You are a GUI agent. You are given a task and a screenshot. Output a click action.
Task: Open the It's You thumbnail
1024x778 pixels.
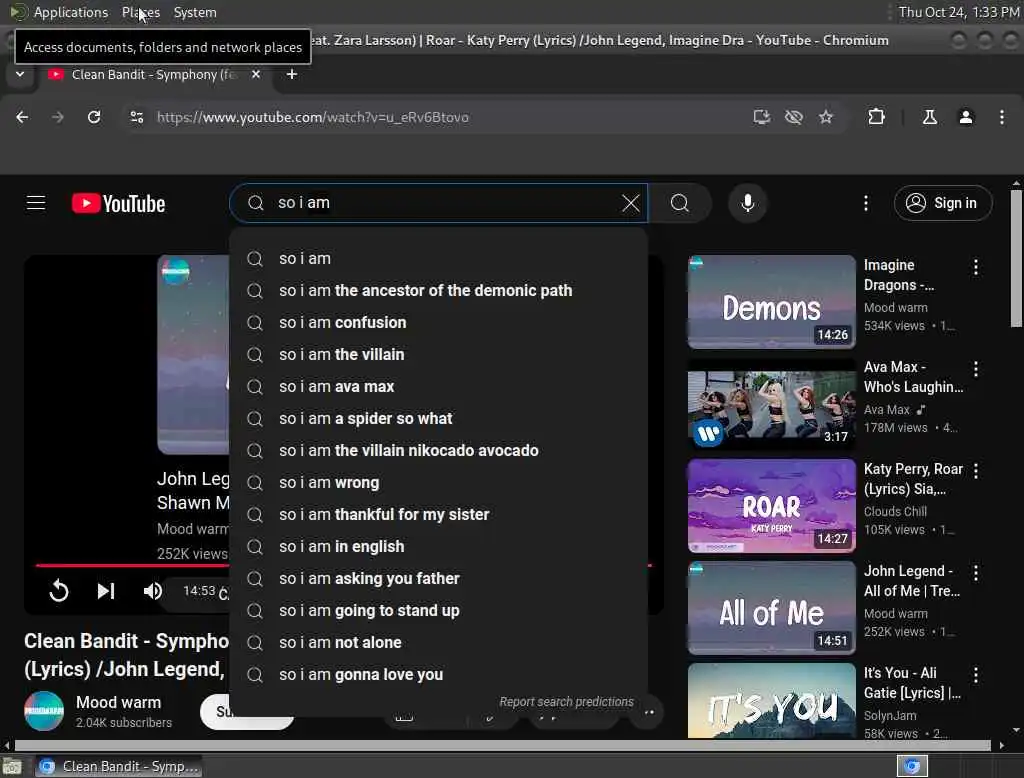[771, 701]
